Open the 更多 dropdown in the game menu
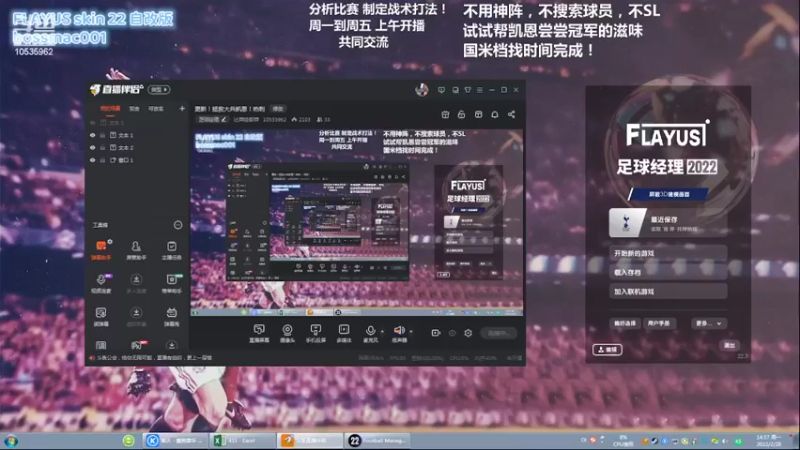Image resolution: width=800 pixels, height=450 pixels. (x=709, y=323)
